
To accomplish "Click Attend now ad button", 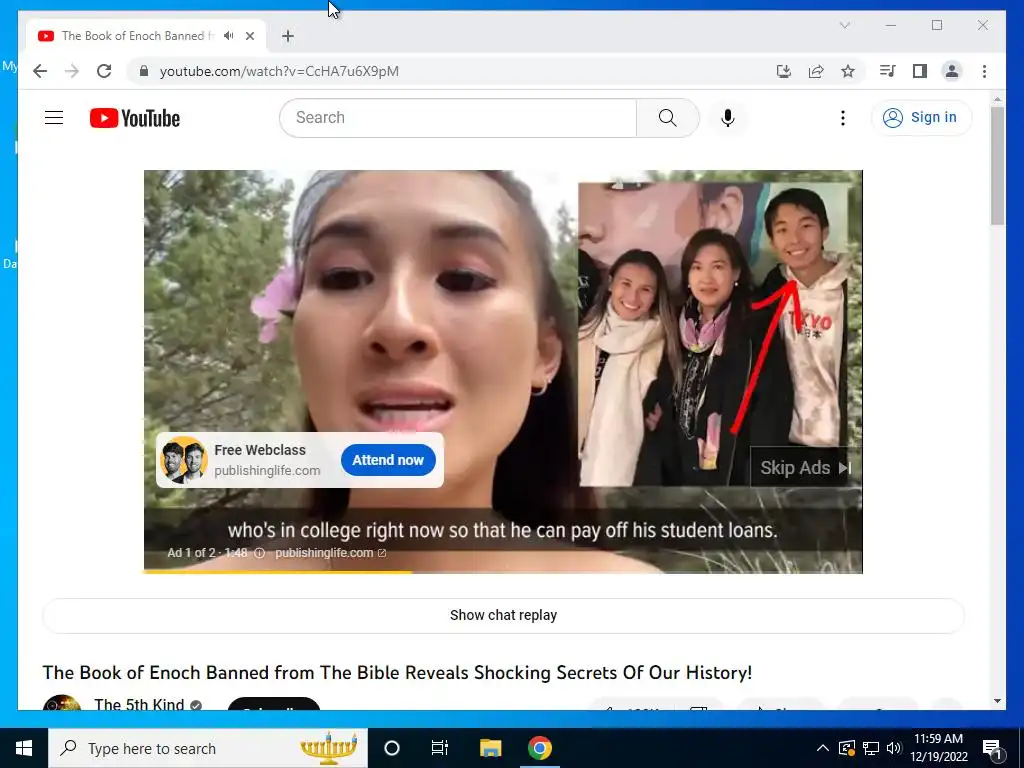I will coord(388,460).
